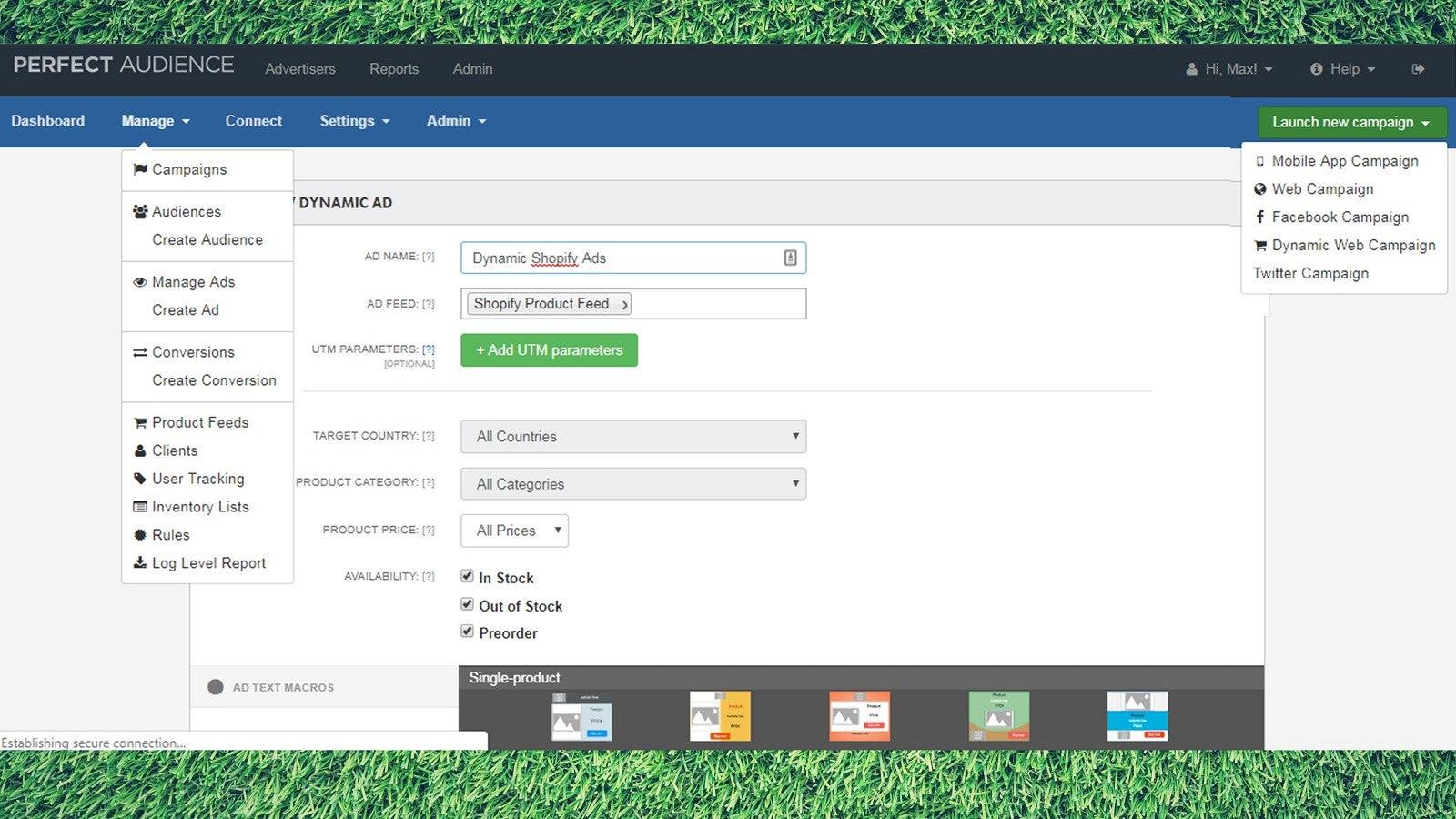Choose Create Conversion in Manage menu

coord(214,380)
